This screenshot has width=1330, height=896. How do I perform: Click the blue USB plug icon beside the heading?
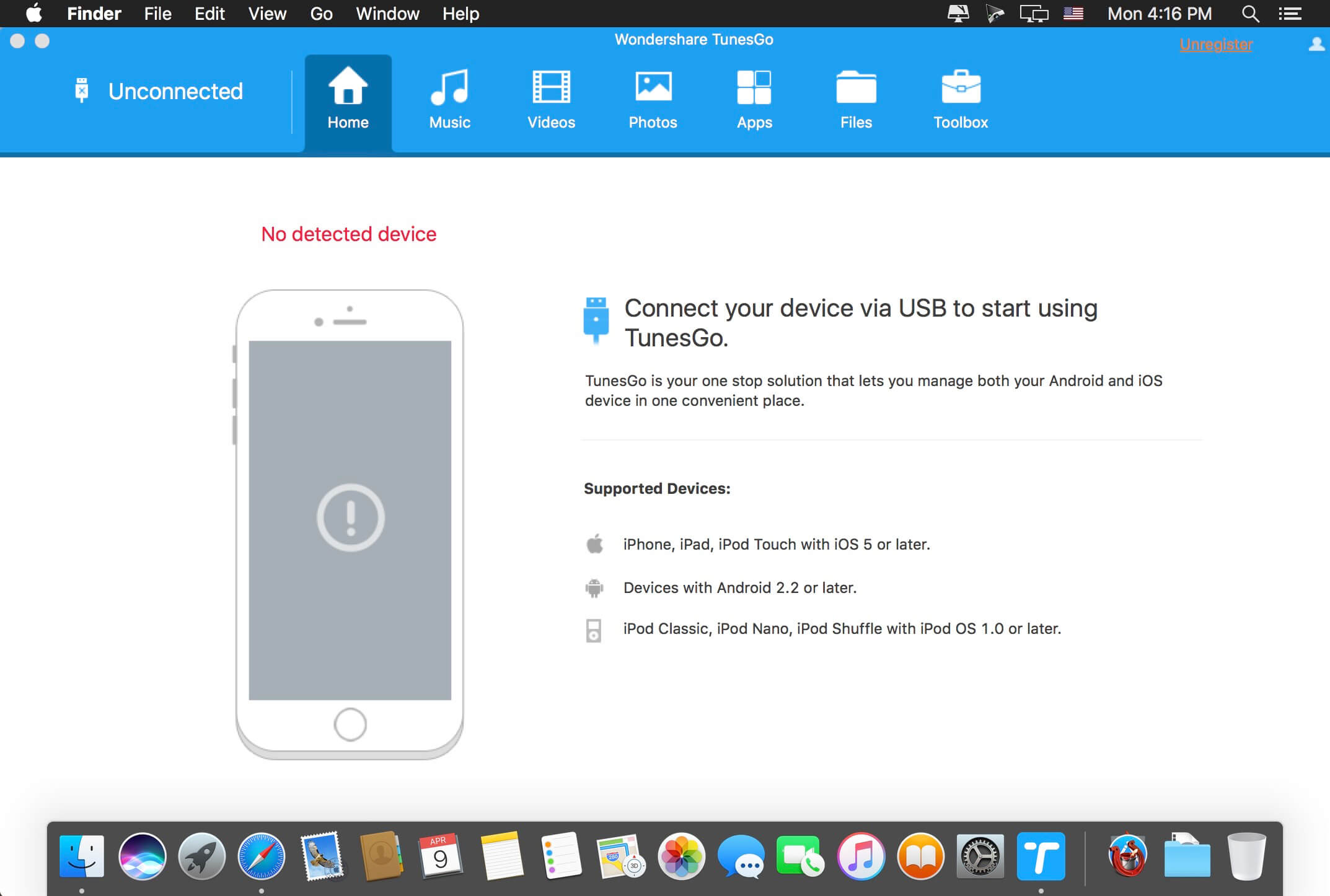tap(596, 320)
